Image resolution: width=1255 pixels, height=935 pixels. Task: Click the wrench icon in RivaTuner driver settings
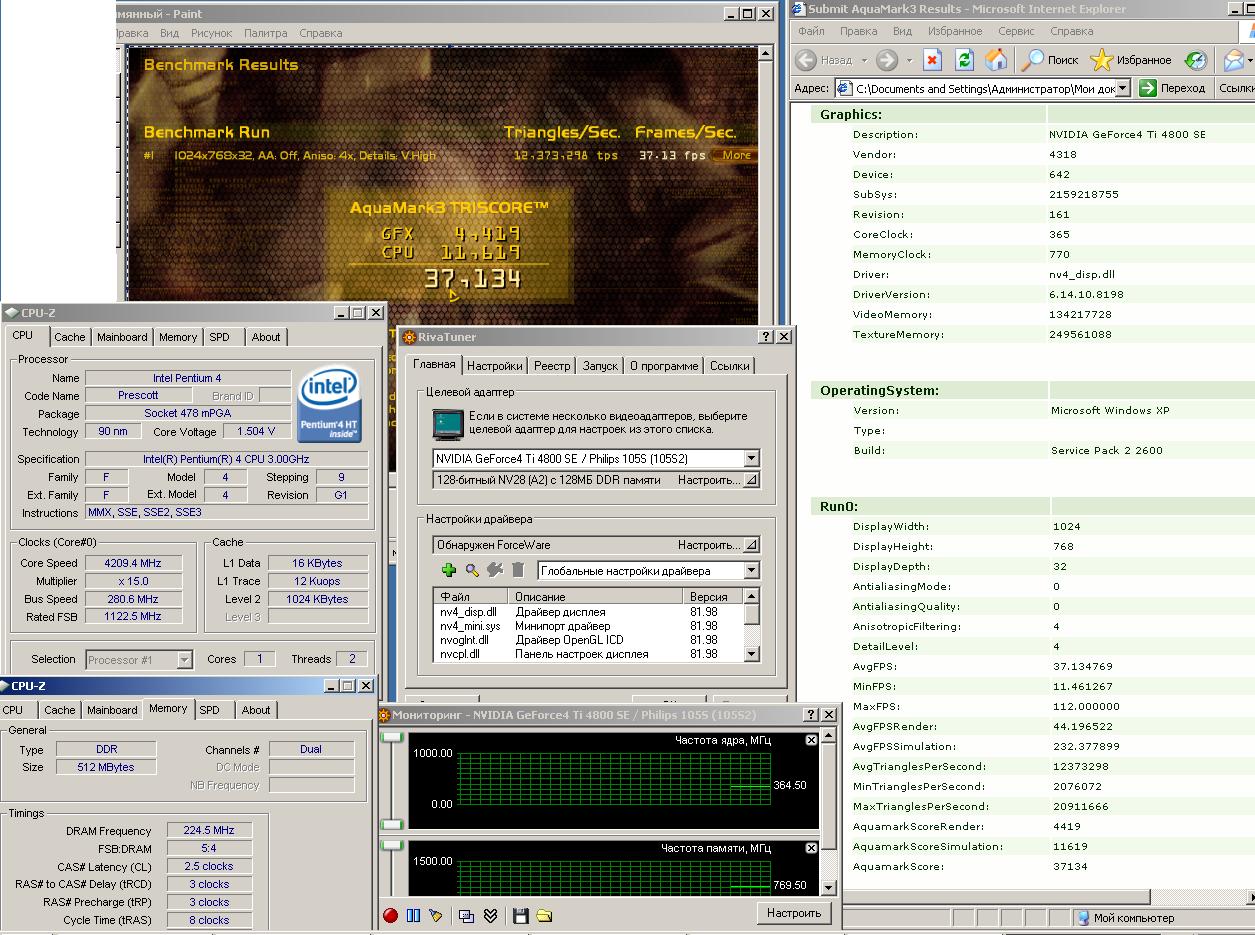click(x=494, y=570)
